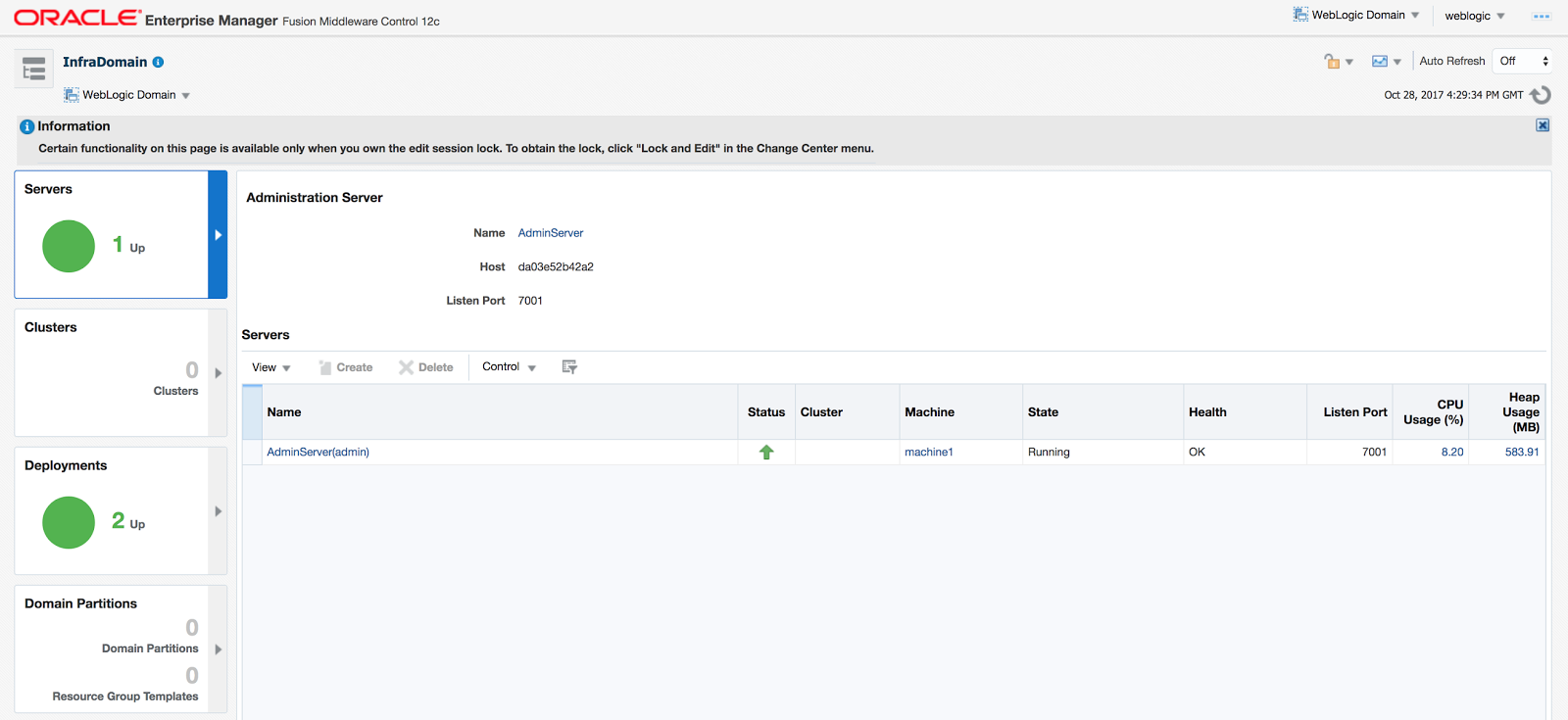Expand the weblogic user menu

[1474, 16]
